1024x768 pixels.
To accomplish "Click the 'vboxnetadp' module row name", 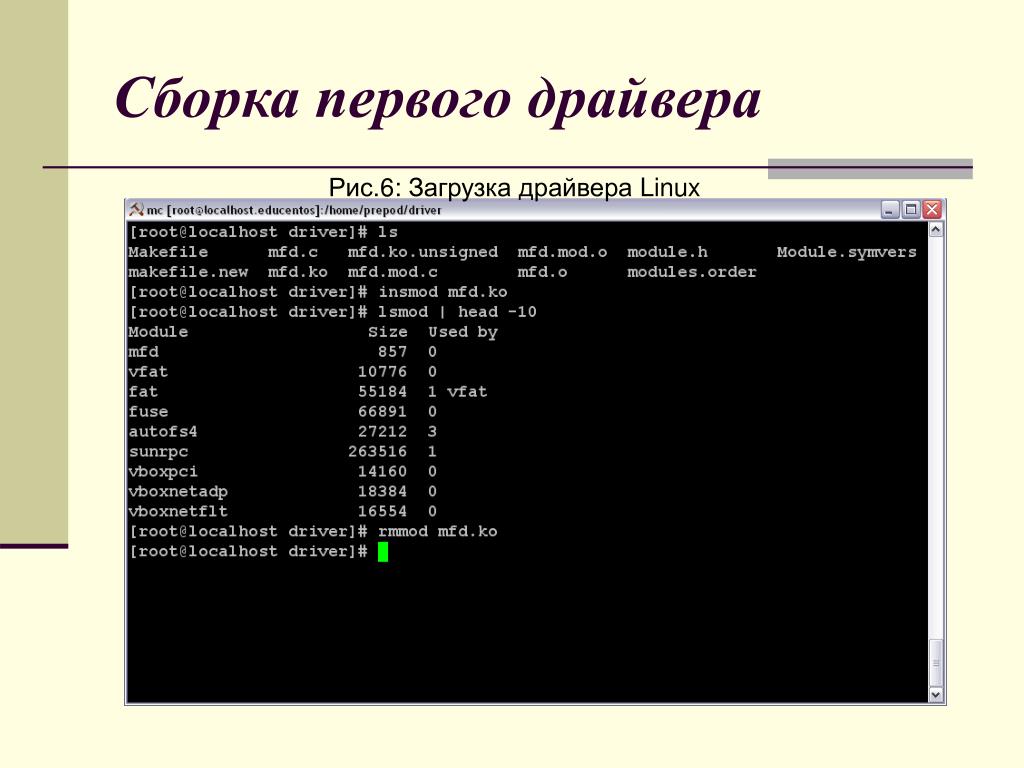I will coord(178,492).
